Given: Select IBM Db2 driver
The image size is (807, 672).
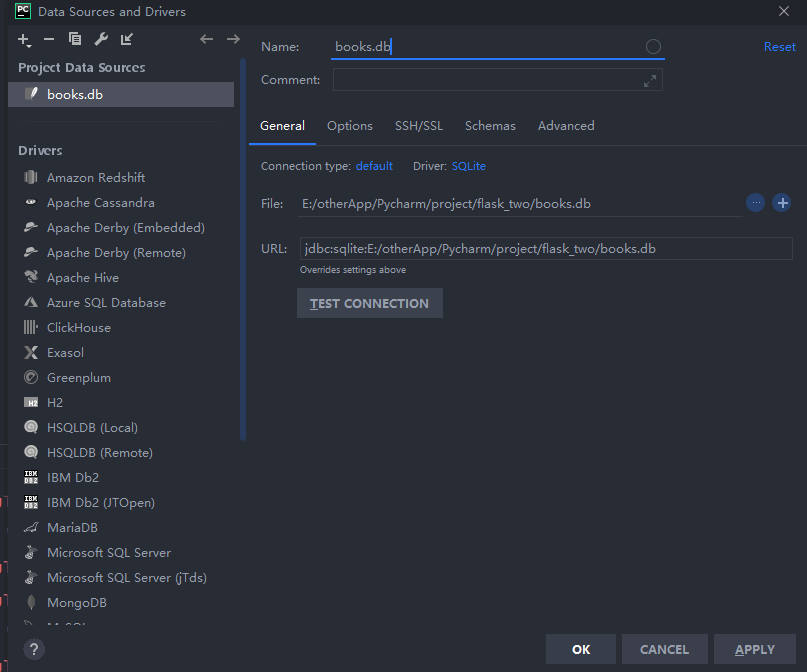Looking at the screenshot, I should pos(121,478).
